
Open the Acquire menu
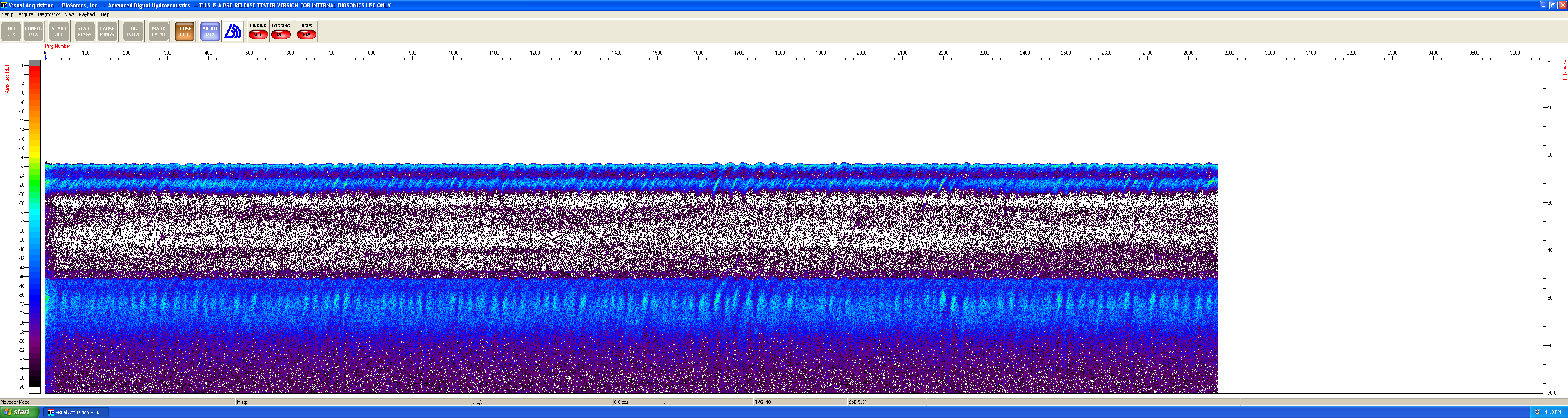point(26,14)
